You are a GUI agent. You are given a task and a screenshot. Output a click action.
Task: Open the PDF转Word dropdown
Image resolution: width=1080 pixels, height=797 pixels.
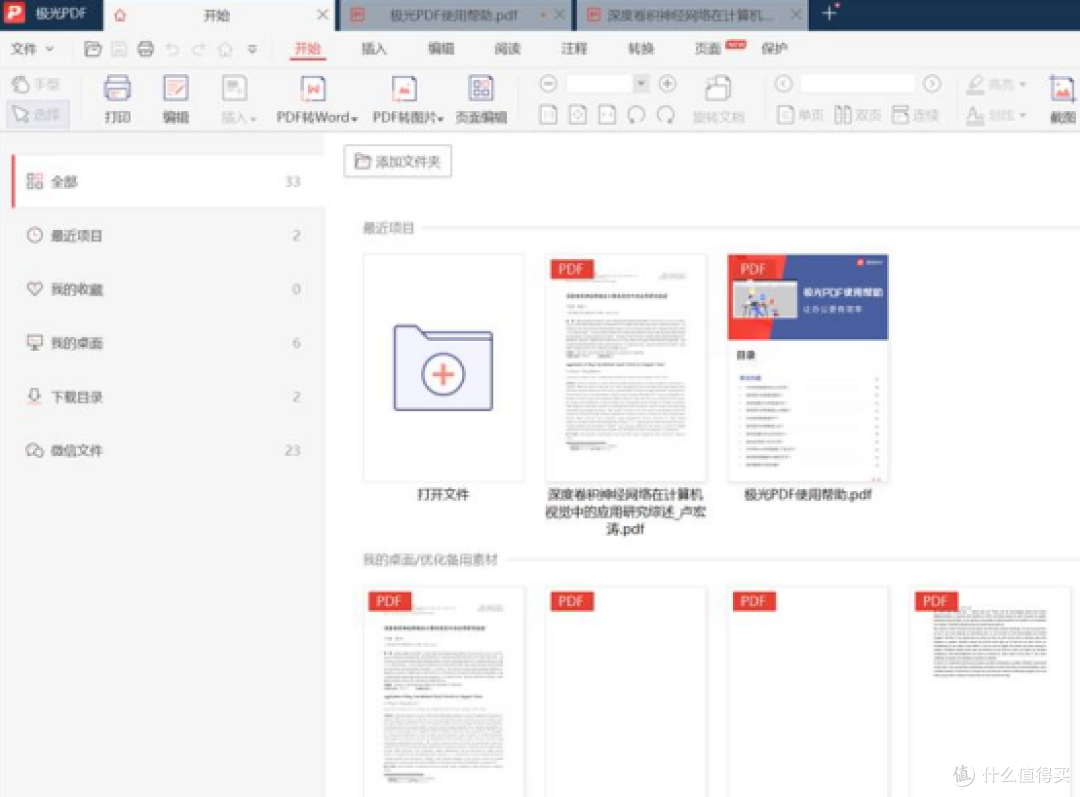tap(316, 99)
